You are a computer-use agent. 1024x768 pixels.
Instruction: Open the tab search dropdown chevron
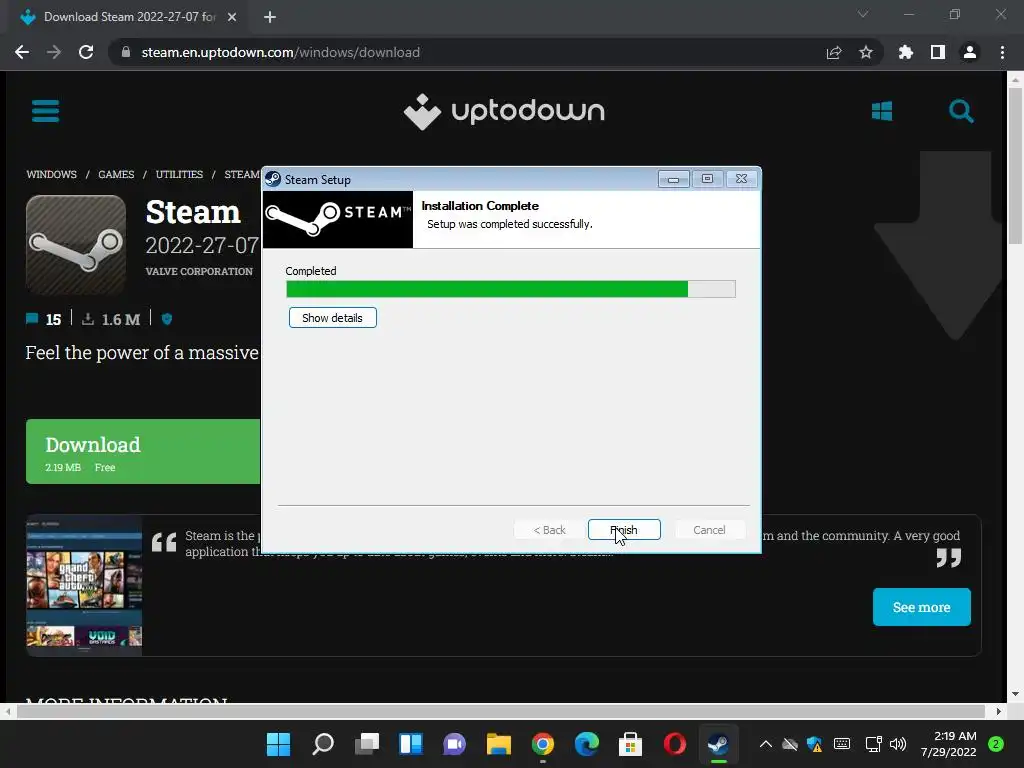point(863,14)
